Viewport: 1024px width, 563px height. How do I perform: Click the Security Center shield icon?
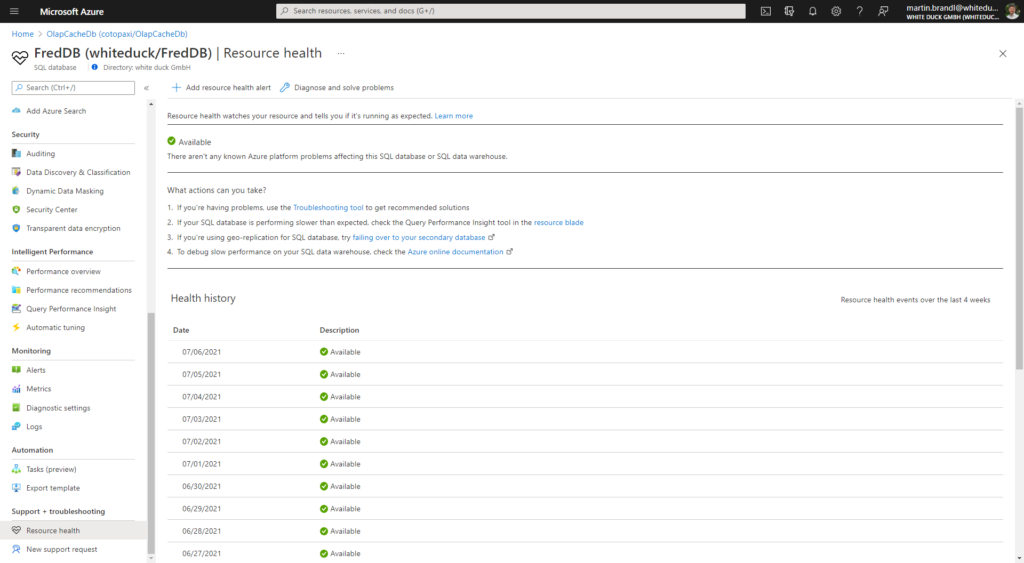(x=16, y=210)
